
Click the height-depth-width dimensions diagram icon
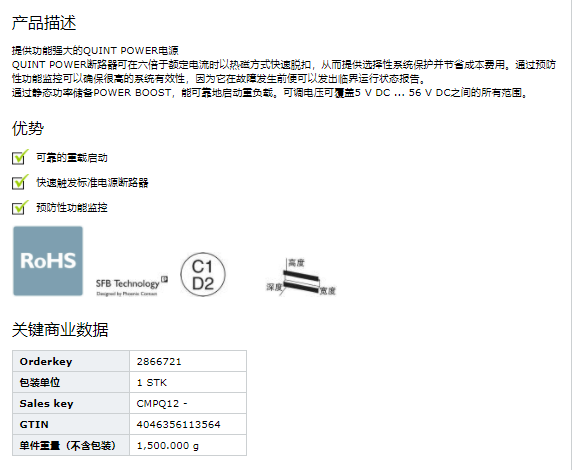pos(300,277)
